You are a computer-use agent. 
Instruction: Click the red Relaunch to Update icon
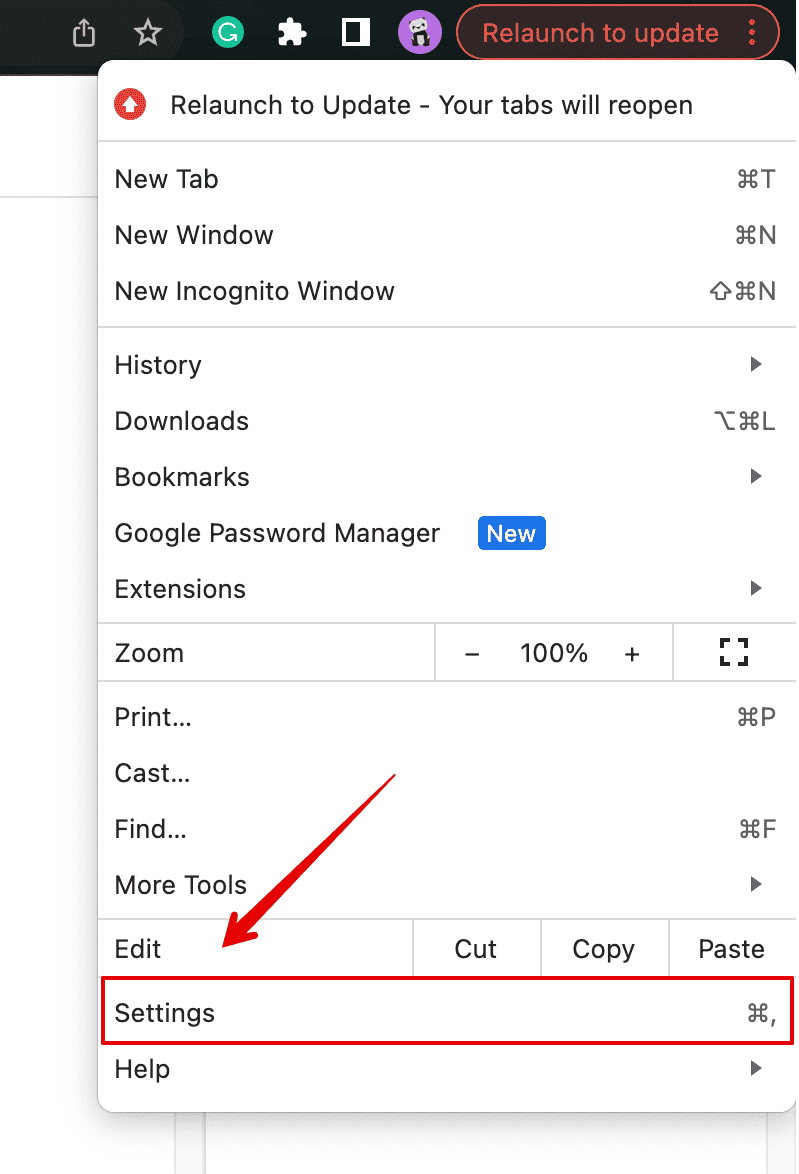click(x=131, y=105)
